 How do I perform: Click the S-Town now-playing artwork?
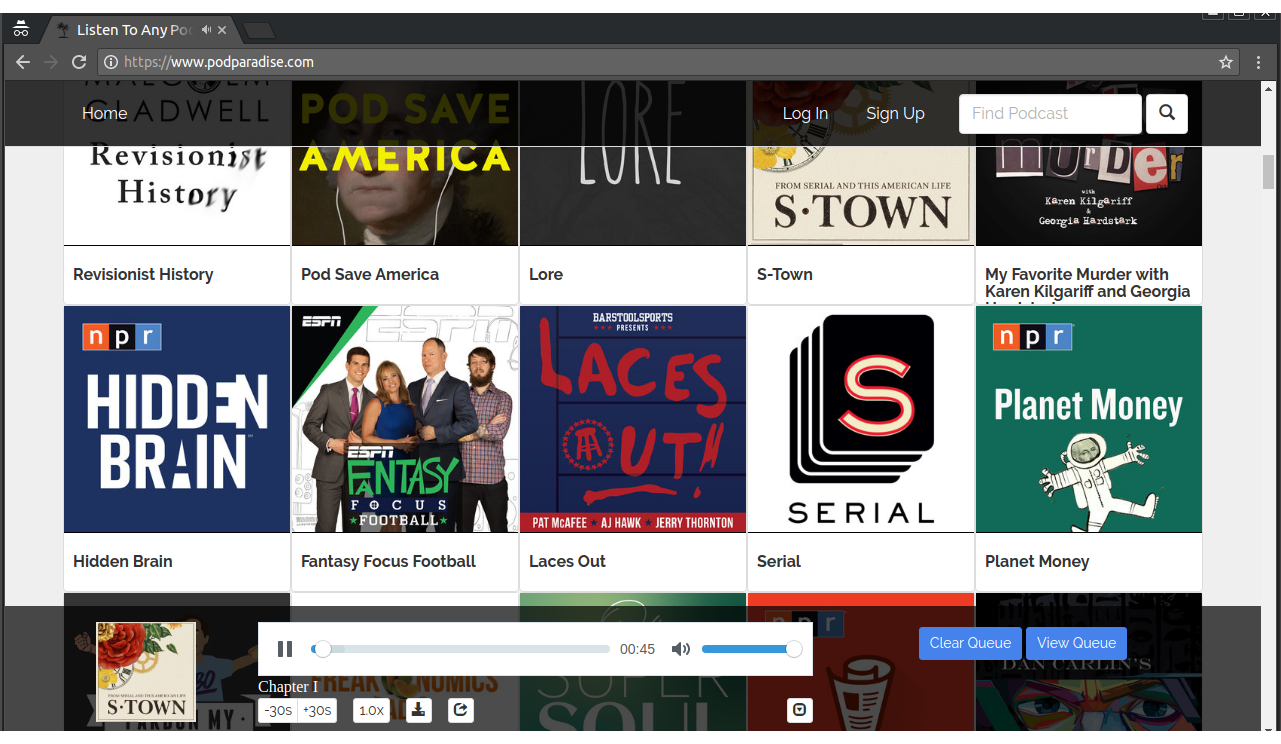click(x=146, y=672)
